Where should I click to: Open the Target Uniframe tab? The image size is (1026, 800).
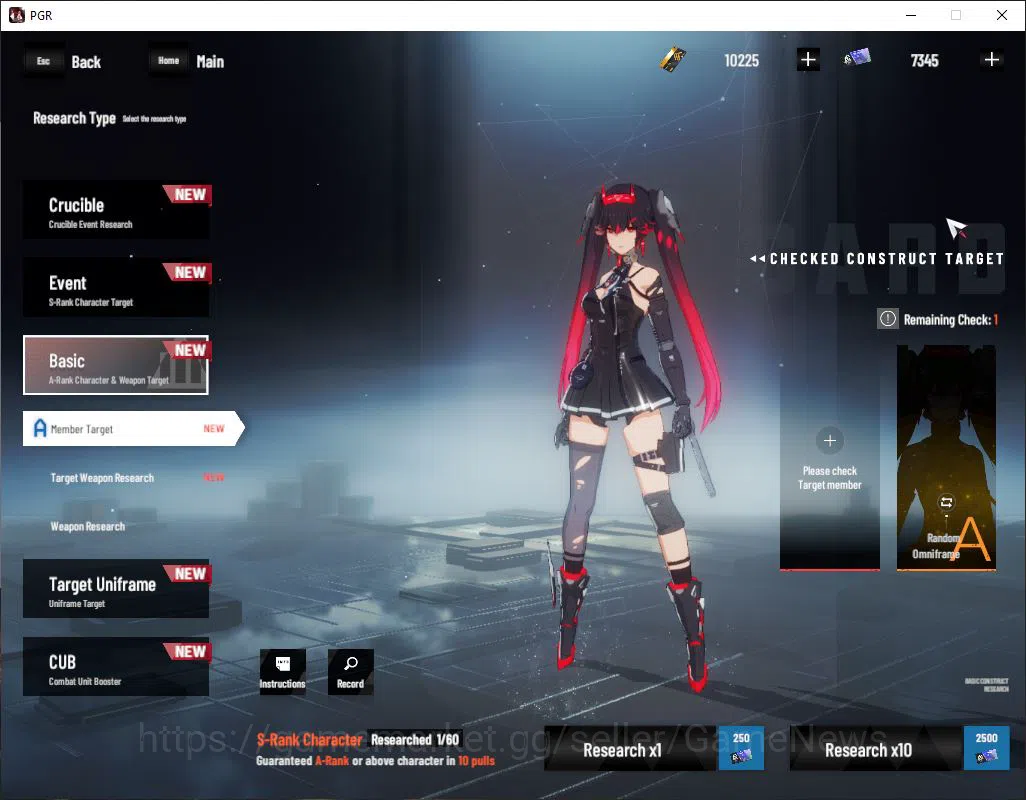[x=116, y=588]
